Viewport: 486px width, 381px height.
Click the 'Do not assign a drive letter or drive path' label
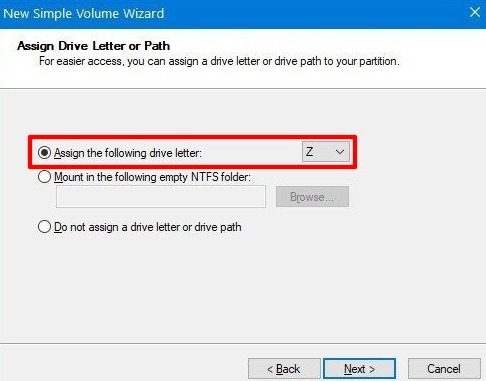[148, 227]
